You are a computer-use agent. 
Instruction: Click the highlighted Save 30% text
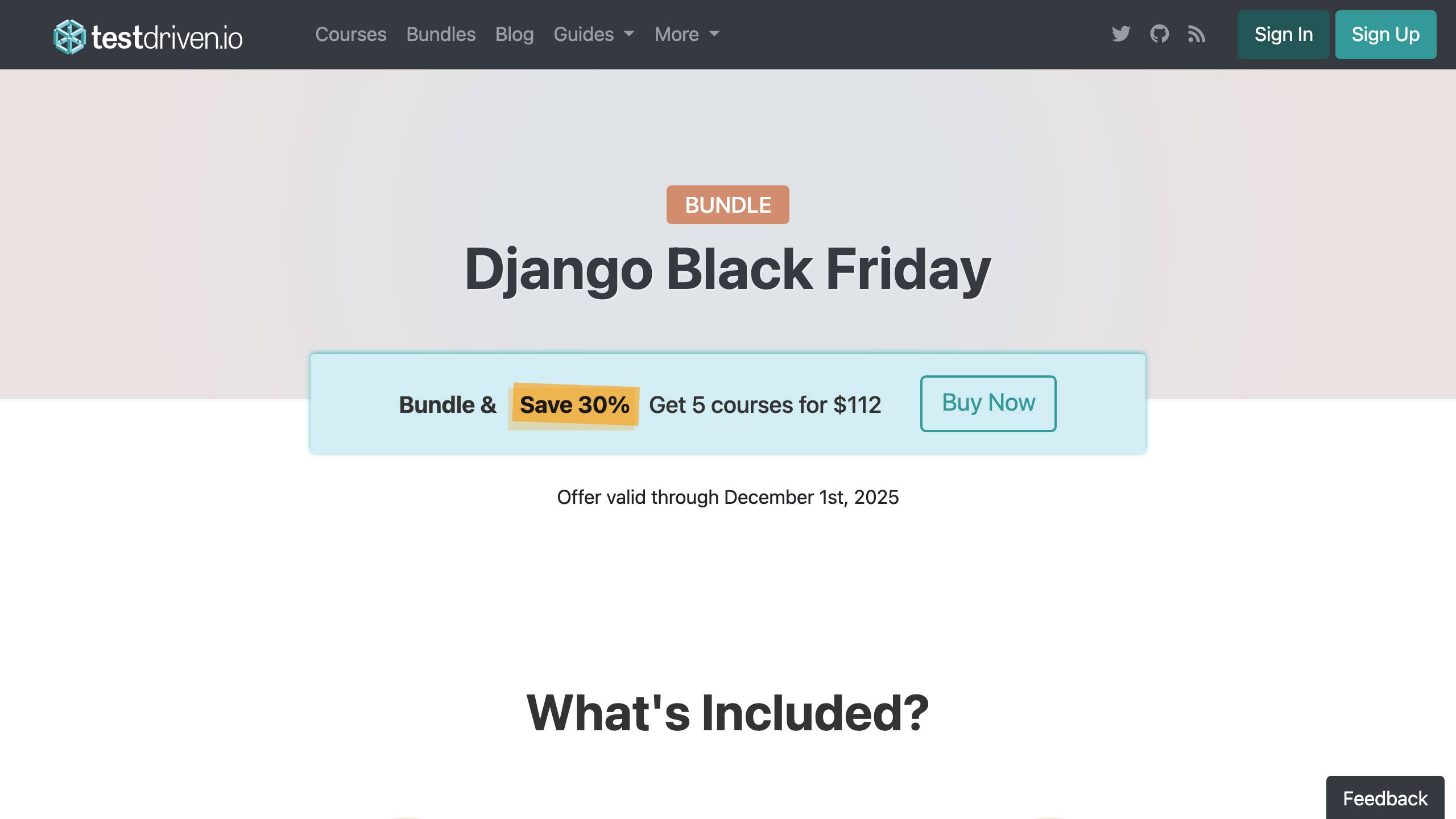pos(574,404)
